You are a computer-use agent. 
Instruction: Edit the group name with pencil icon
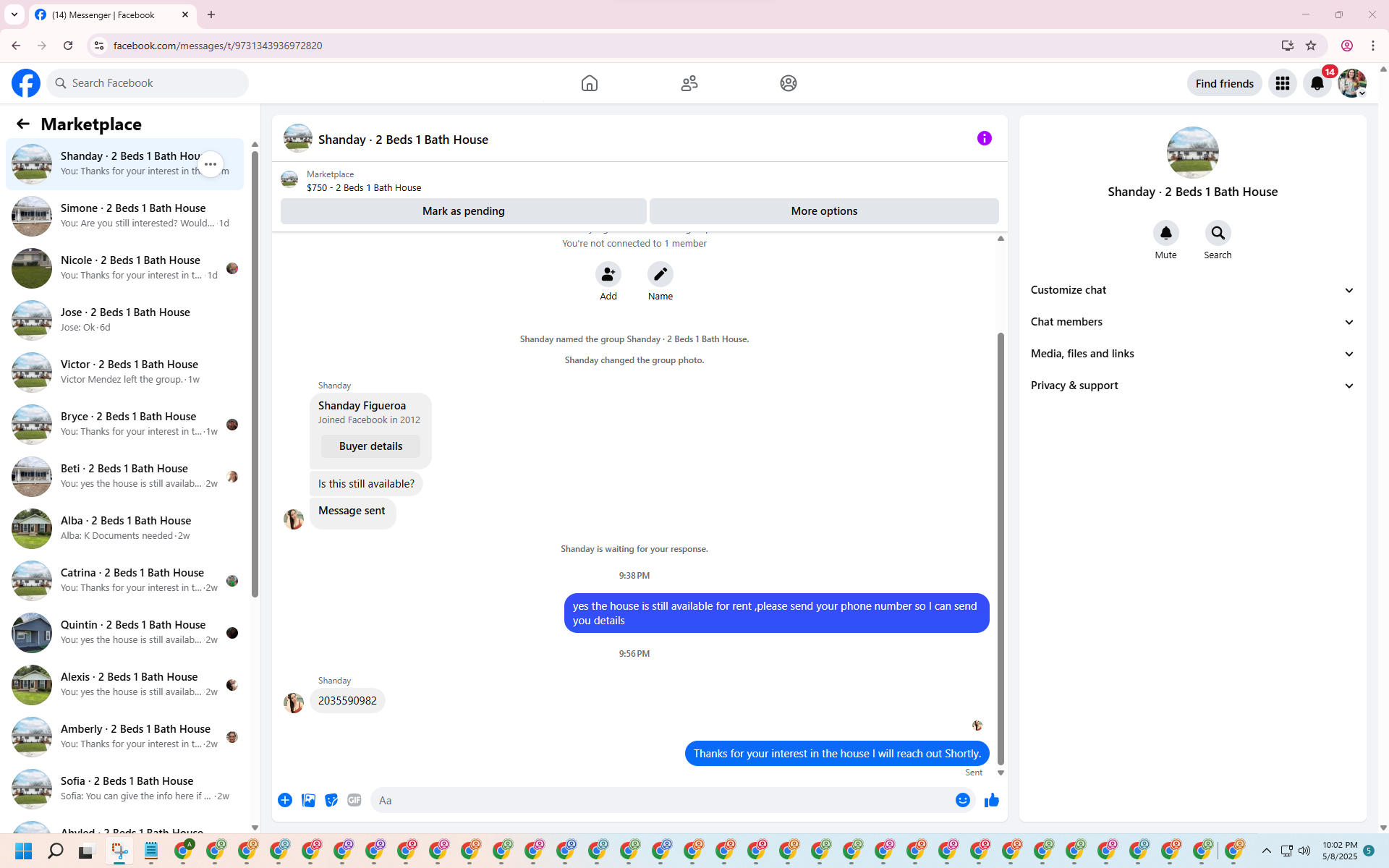pos(660,275)
